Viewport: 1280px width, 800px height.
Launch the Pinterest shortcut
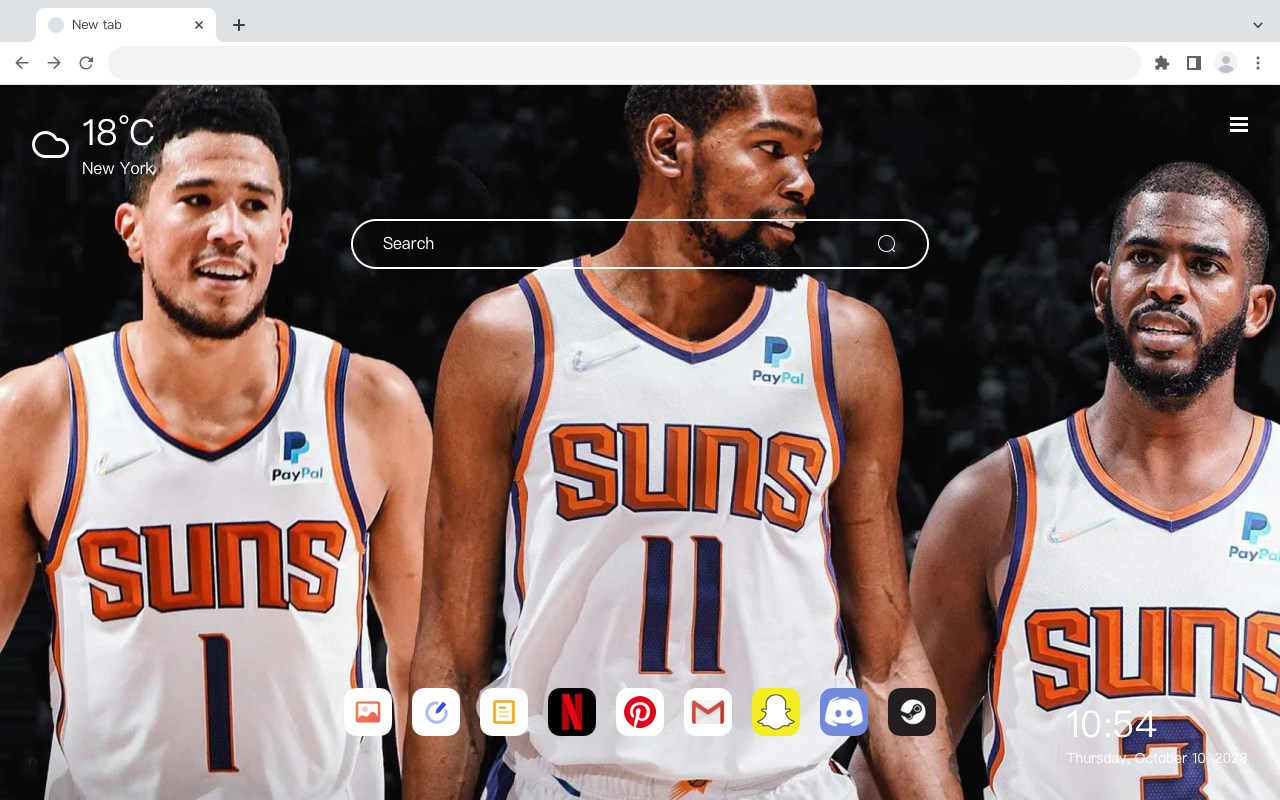pos(640,712)
